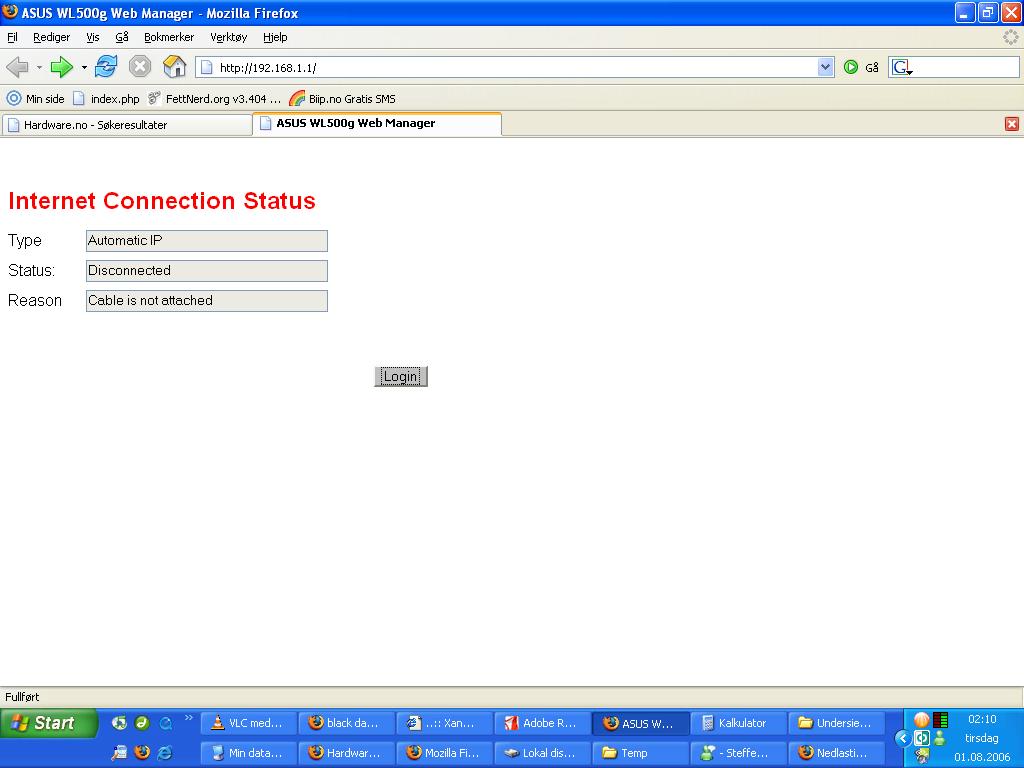The height and width of the screenshot is (768, 1024).
Task: Open the Vis menu
Action: pyautogui.click(x=93, y=37)
